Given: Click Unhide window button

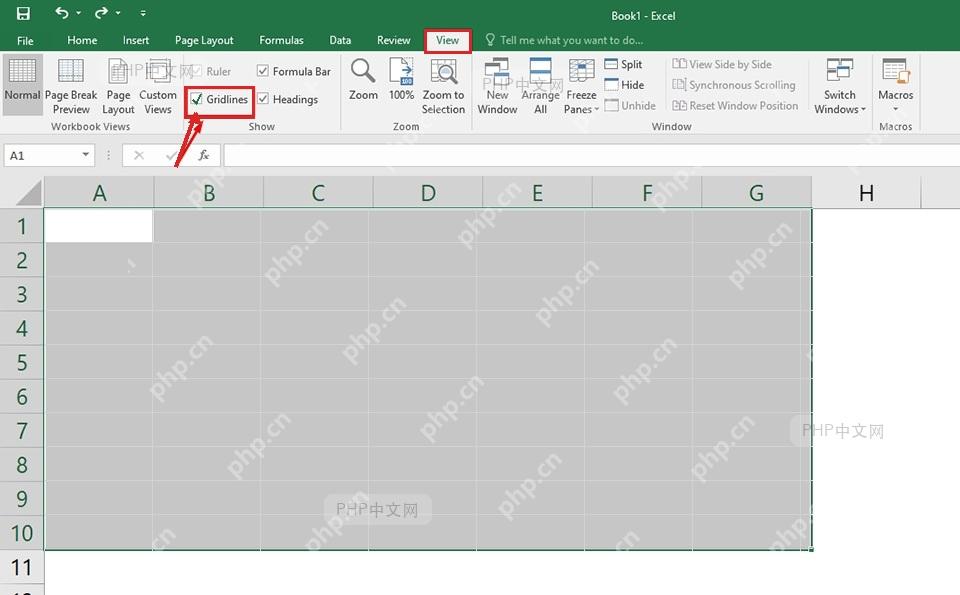Looking at the screenshot, I should pyautogui.click(x=630, y=105).
